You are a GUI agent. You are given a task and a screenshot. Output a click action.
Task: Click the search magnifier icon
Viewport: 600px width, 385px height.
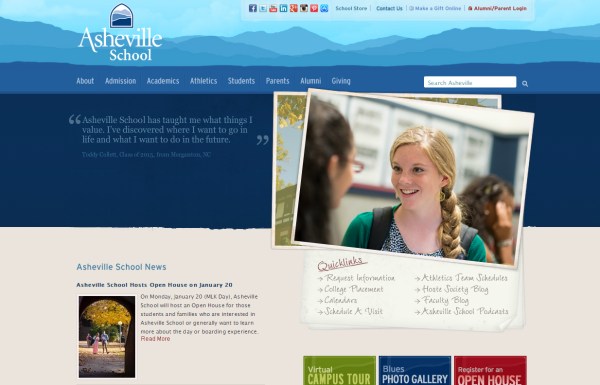525,83
